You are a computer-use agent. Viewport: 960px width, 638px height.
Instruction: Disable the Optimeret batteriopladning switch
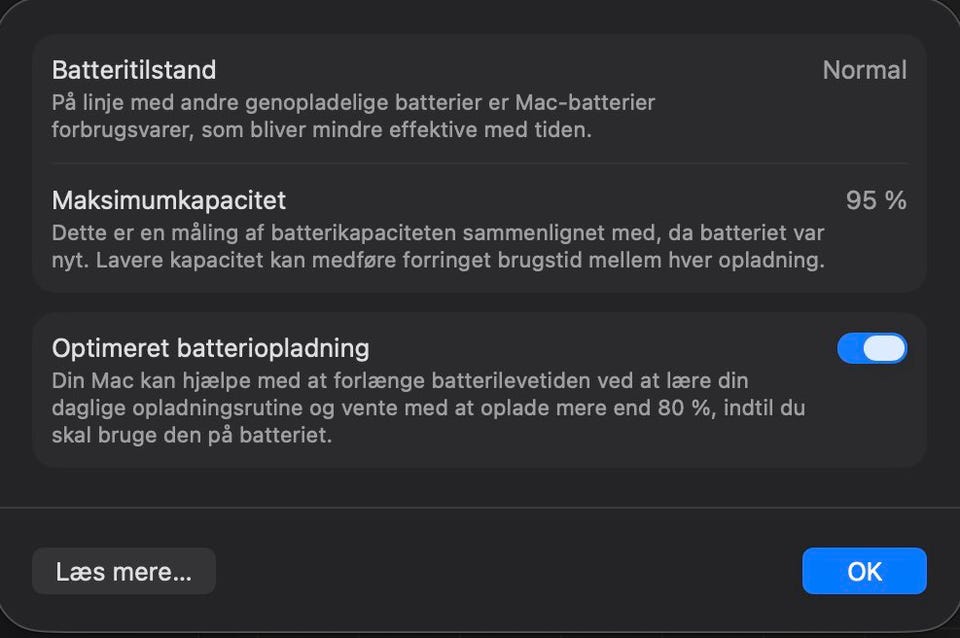pyautogui.click(x=872, y=348)
